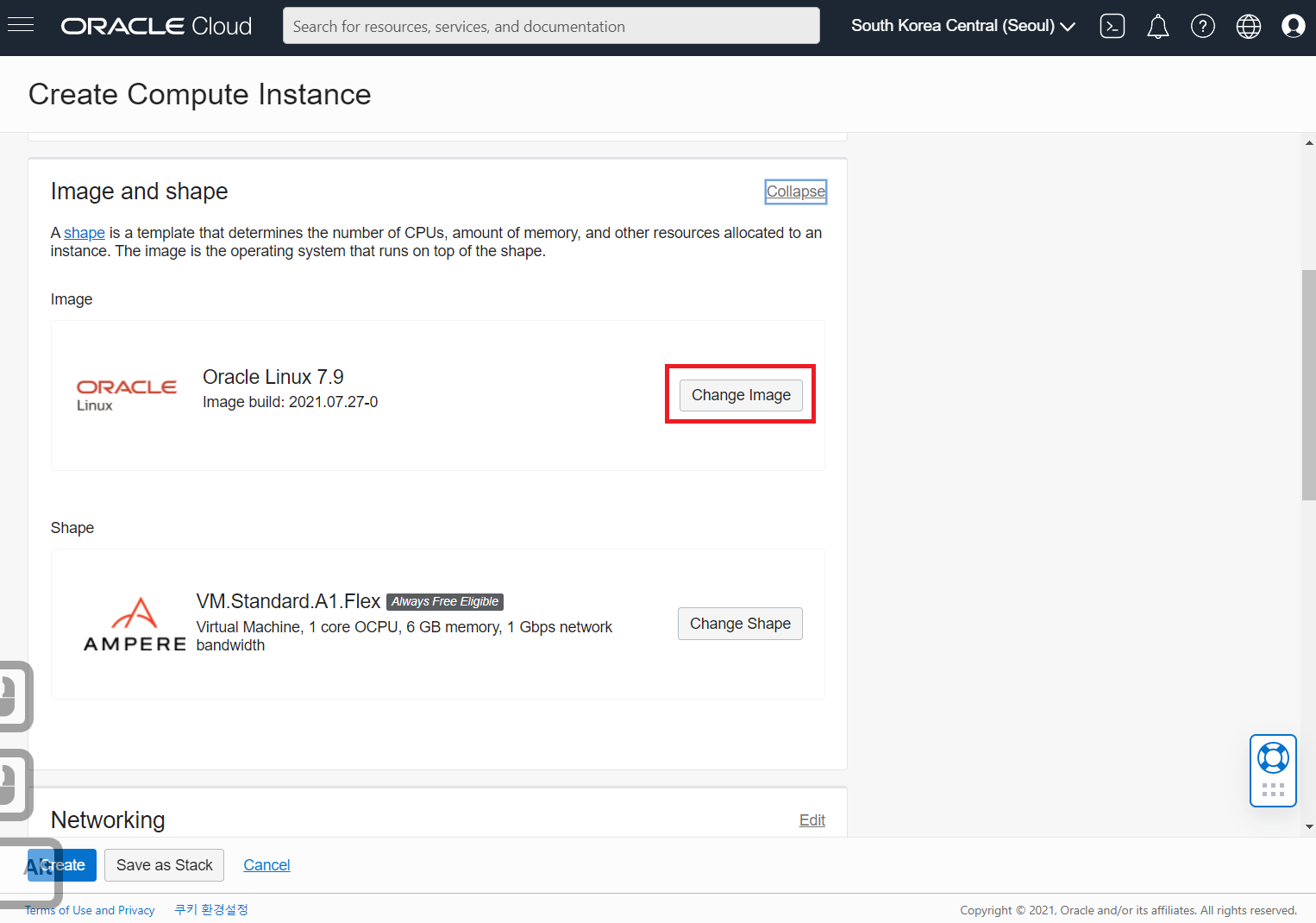This screenshot has height=923, width=1316.
Task: Open the hamburger navigation menu
Action: pyautogui.click(x=20, y=25)
